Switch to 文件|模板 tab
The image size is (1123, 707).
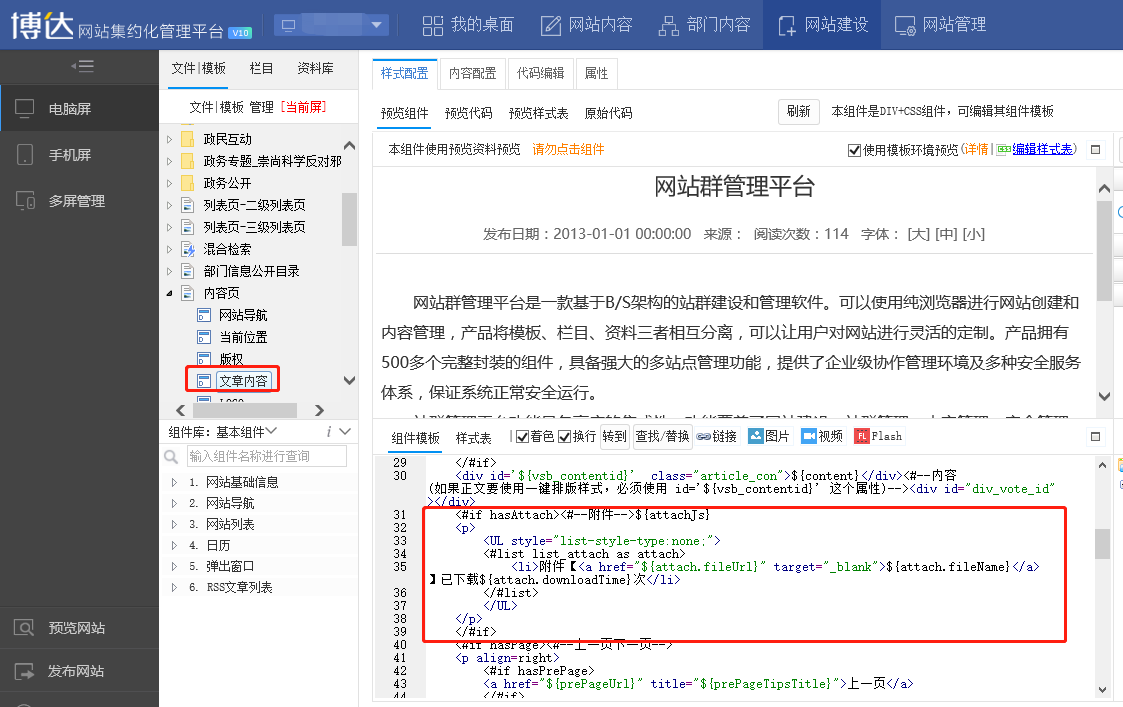(198, 68)
